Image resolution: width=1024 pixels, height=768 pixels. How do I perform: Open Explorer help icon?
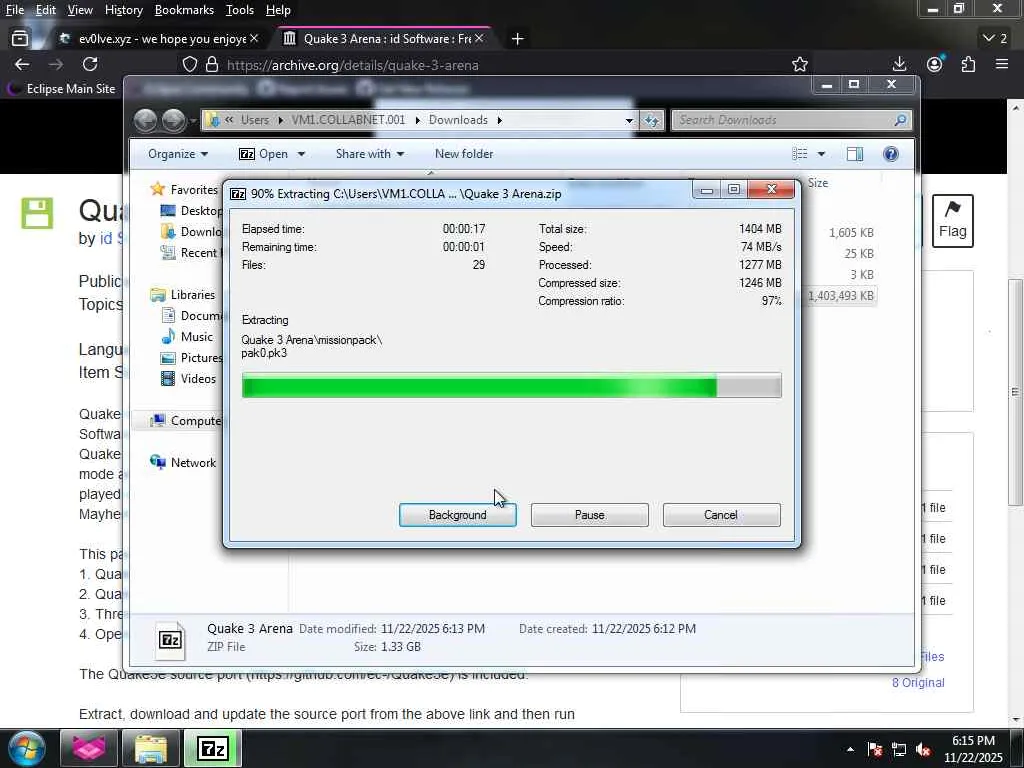(890, 154)
